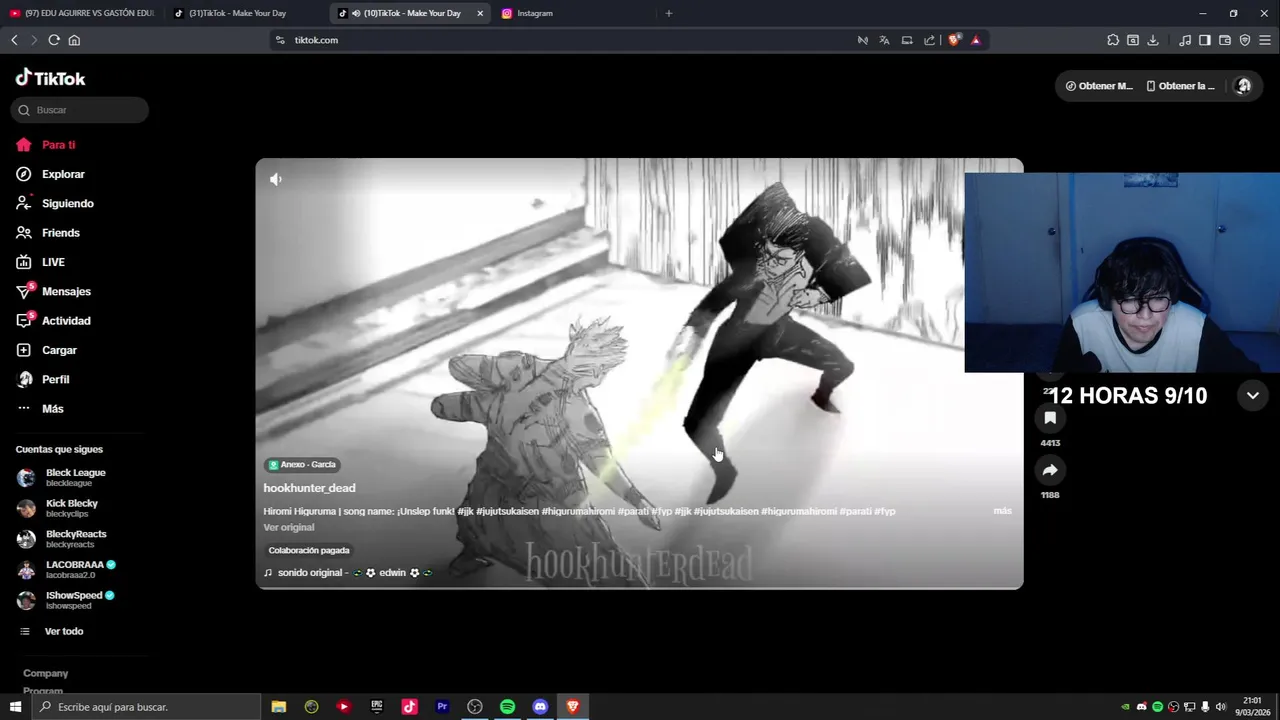Image resolution: width=1280 pixels, height=720 pixels.
Task: Mute the TikTok video with speaker icon
Action: (x=276, y=179)
